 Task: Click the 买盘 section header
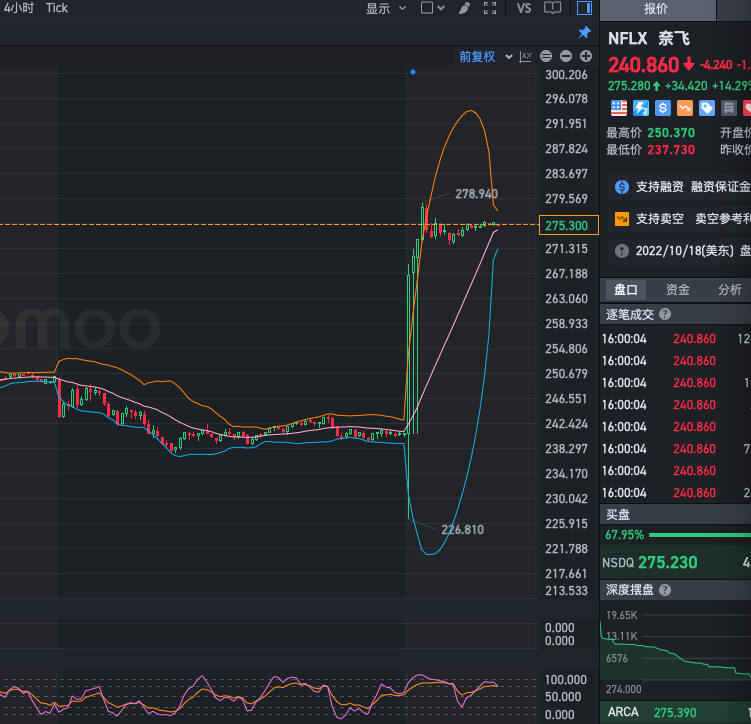click(675, 515)
